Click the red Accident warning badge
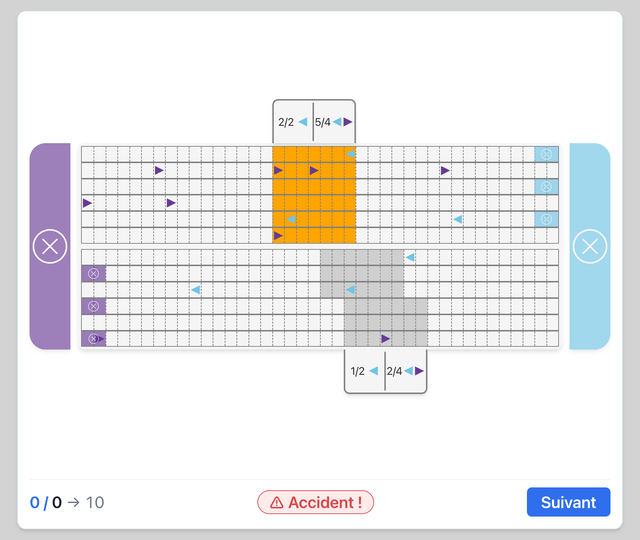The image size is (640, 540). coord(316,502)
